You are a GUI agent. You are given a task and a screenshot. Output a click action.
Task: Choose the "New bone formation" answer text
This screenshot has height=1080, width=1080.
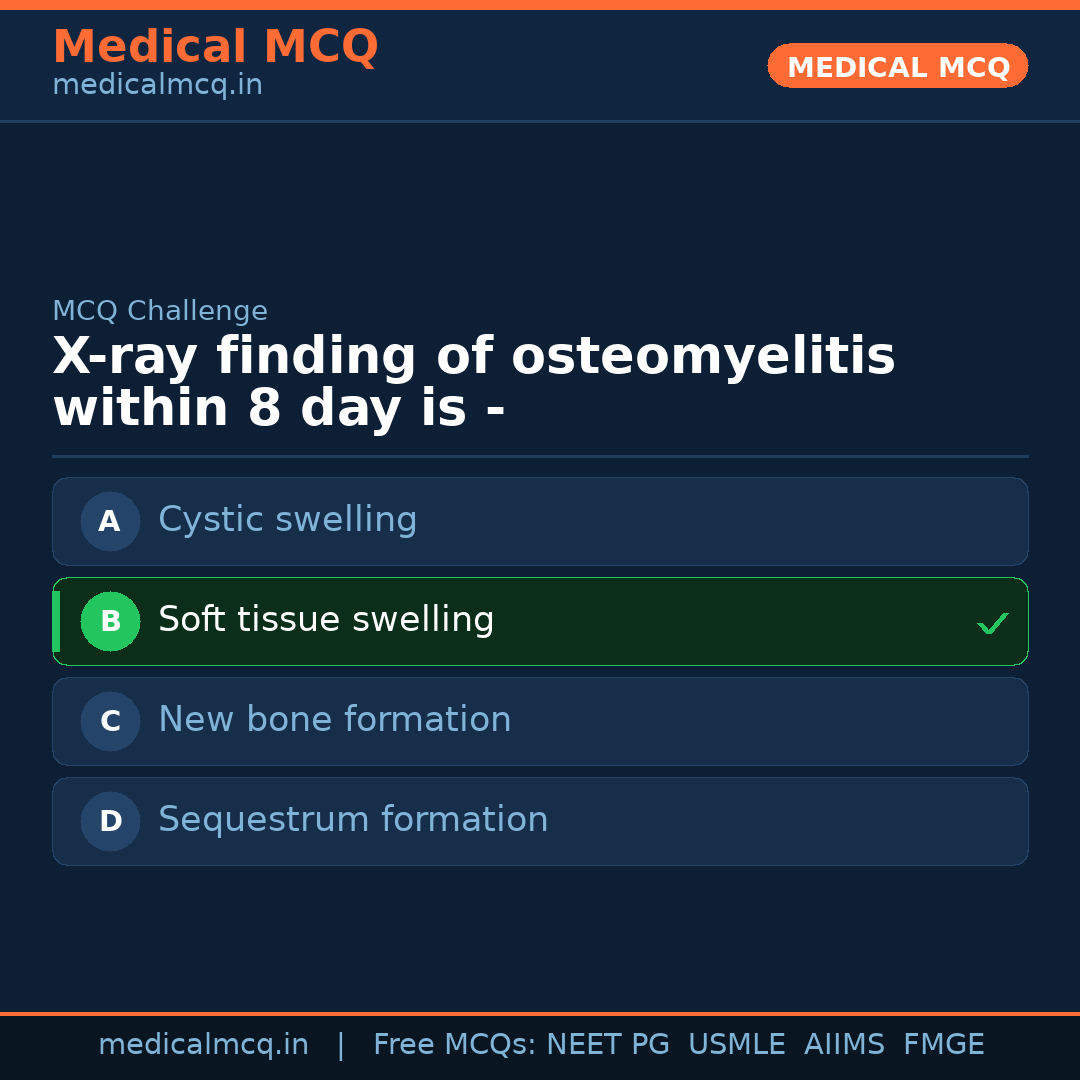point(334,720)
